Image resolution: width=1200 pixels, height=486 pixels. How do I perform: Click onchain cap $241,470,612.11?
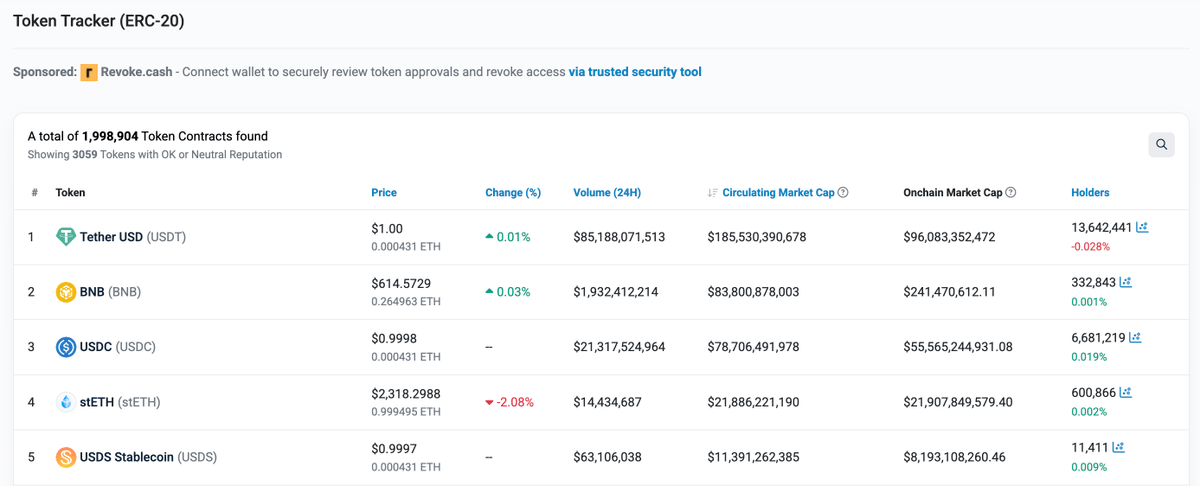(x=949, y=292)
